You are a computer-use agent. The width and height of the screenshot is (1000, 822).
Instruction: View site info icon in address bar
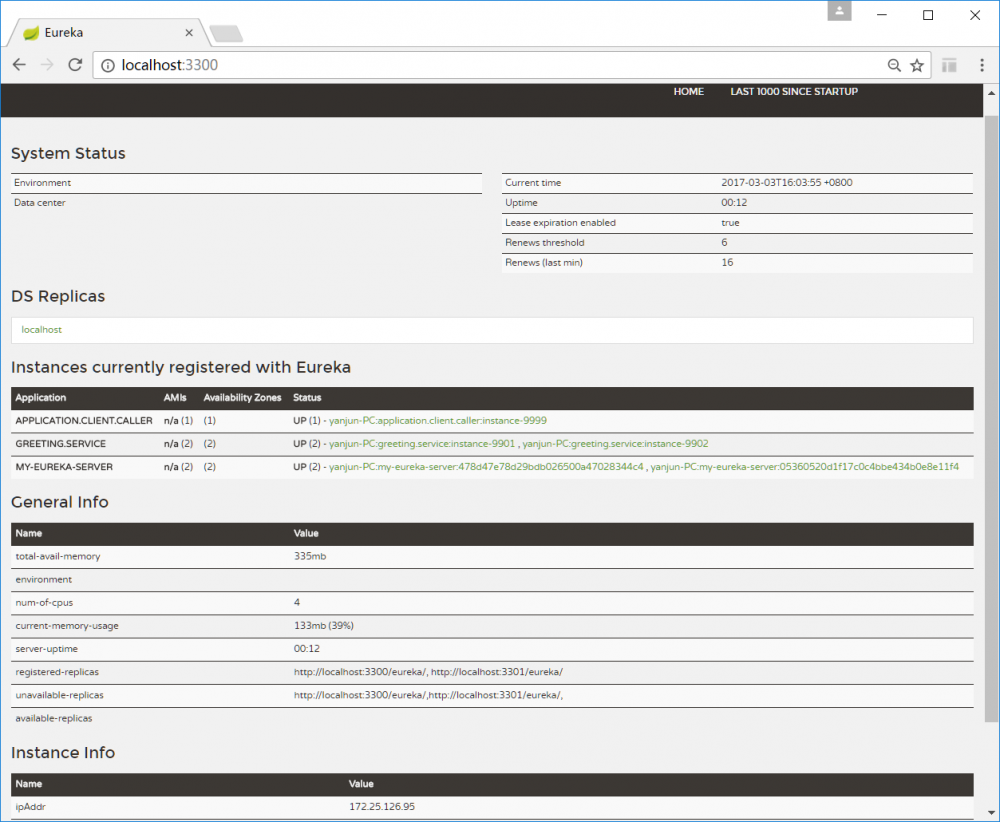point(108,65)
